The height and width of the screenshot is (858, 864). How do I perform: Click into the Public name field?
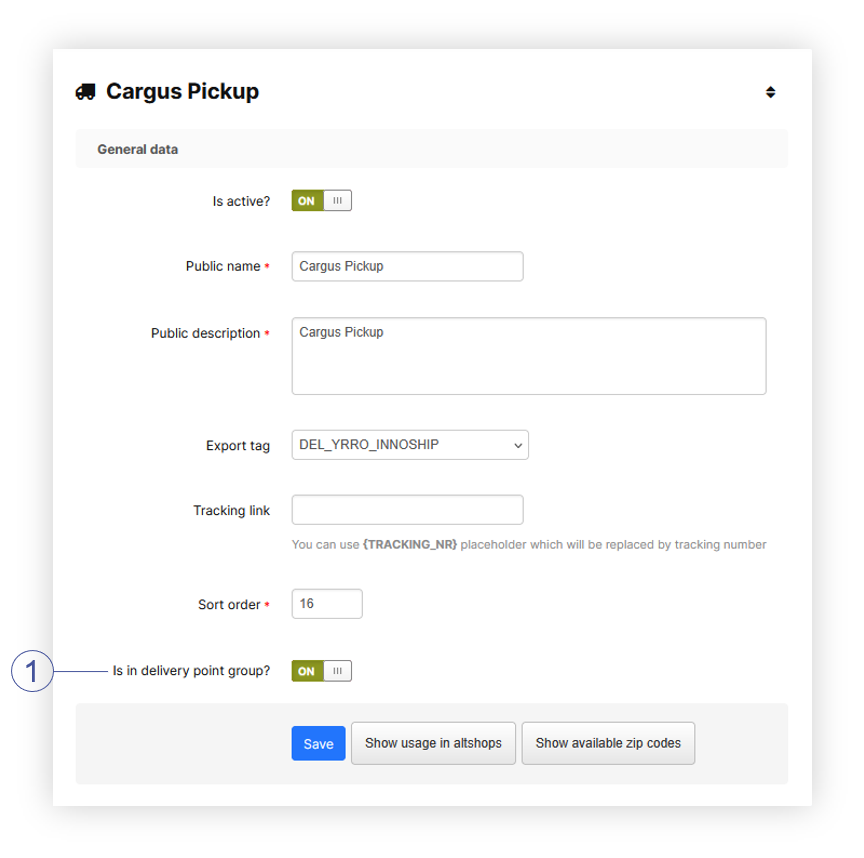(407, 266)
